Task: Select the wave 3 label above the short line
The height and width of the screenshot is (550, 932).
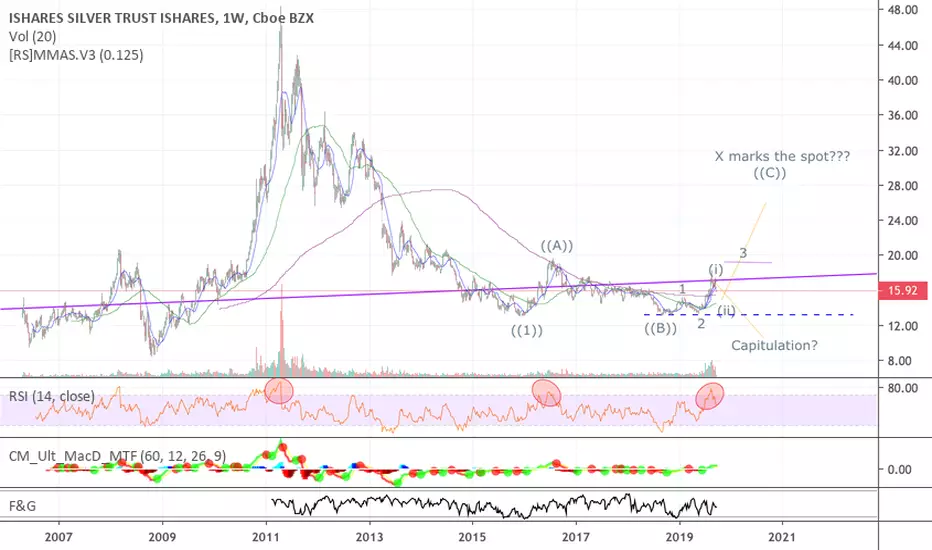Action: tap(743, 253)
